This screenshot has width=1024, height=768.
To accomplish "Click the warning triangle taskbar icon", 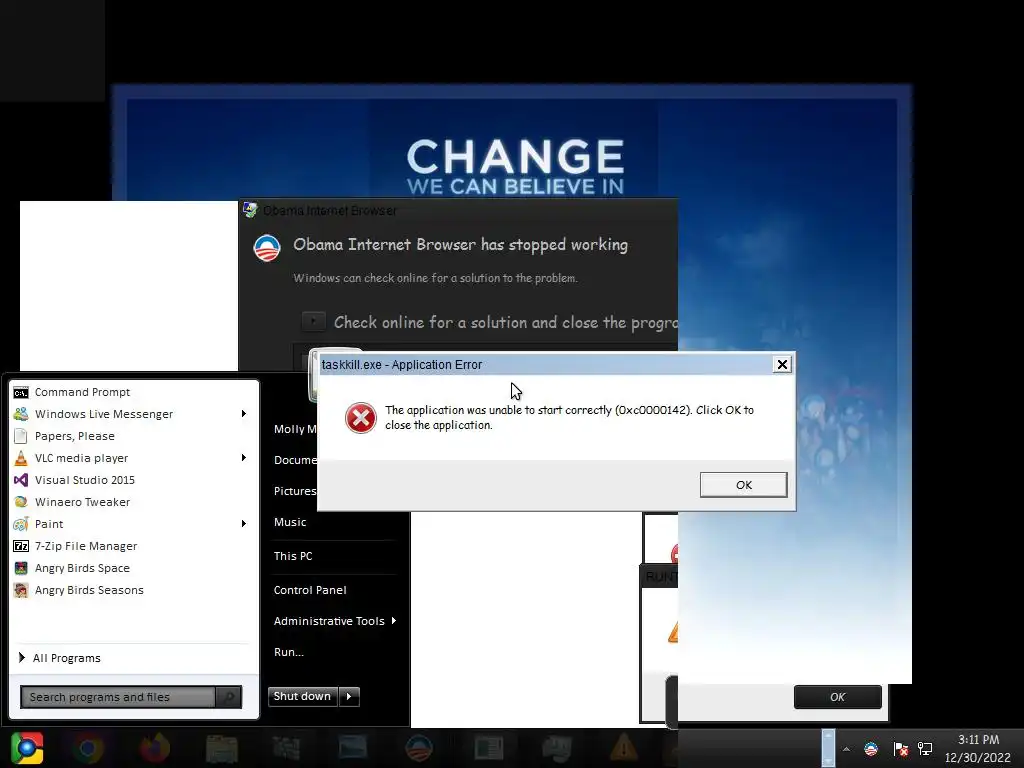I will [623, 748].
